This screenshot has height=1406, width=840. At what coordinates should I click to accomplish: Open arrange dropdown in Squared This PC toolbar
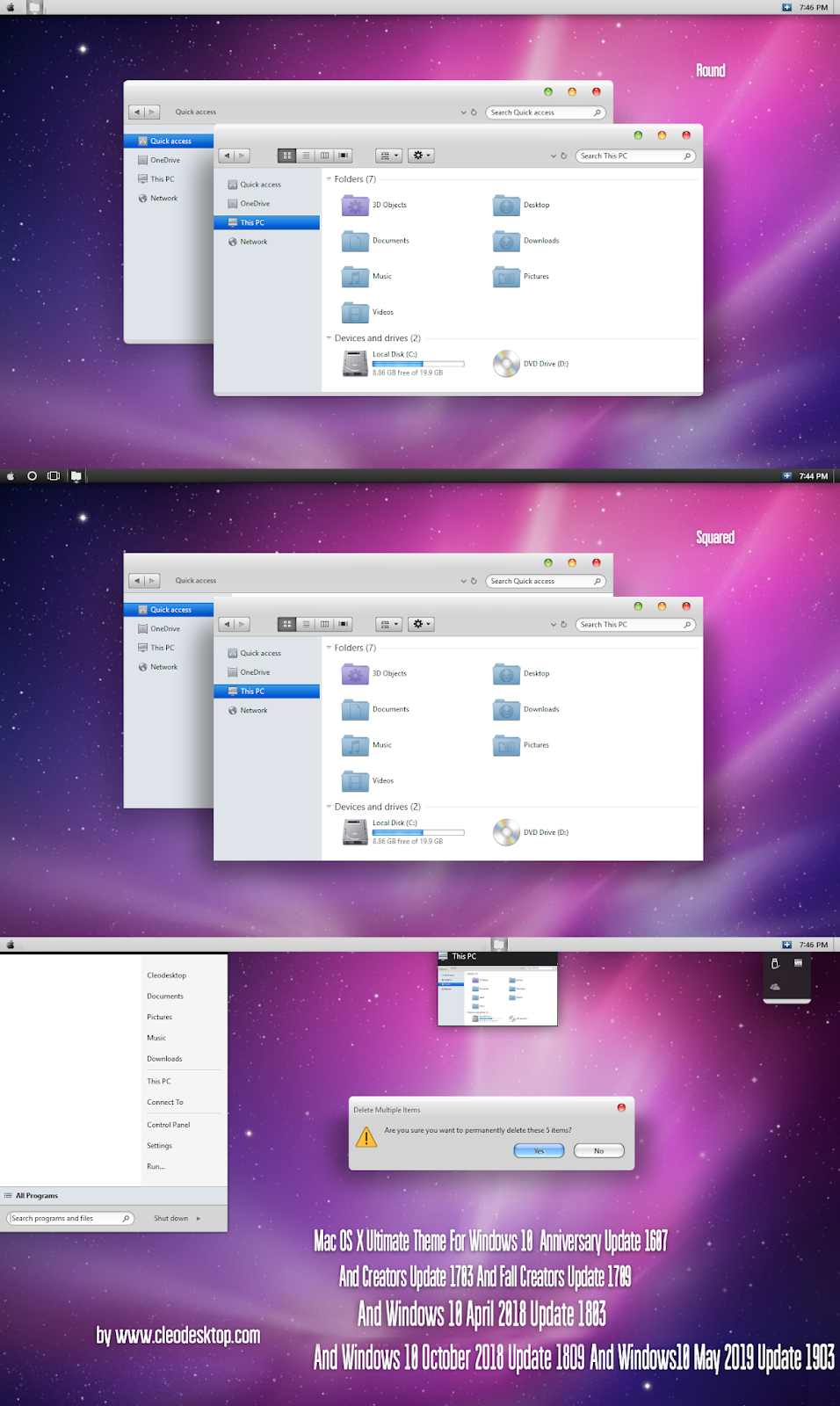[x=389, y=624]
